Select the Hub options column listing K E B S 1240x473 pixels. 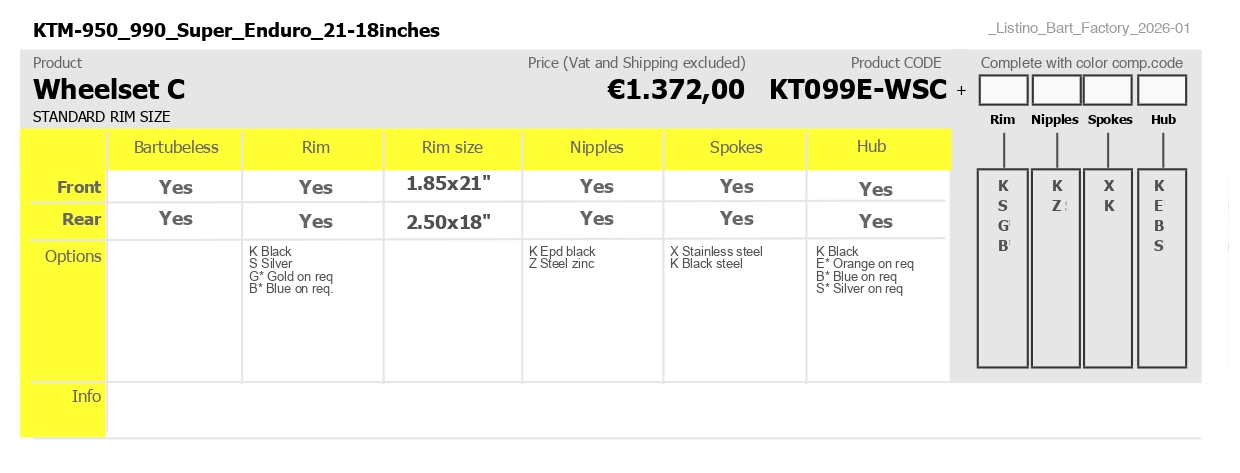[1162, 268]
